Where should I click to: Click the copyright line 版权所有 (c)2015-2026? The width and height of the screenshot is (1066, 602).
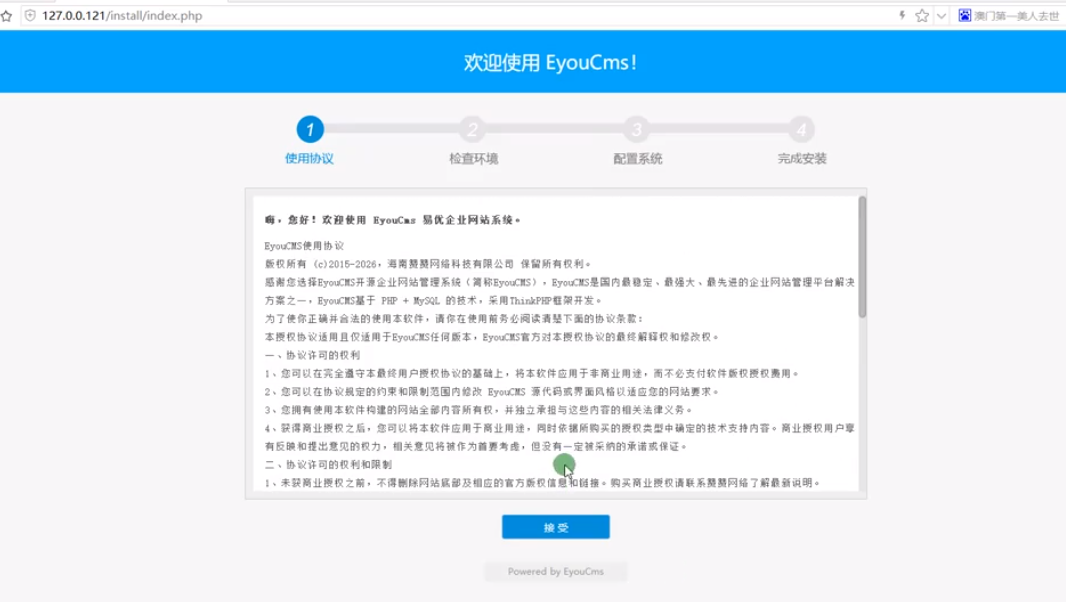point(428,264)
